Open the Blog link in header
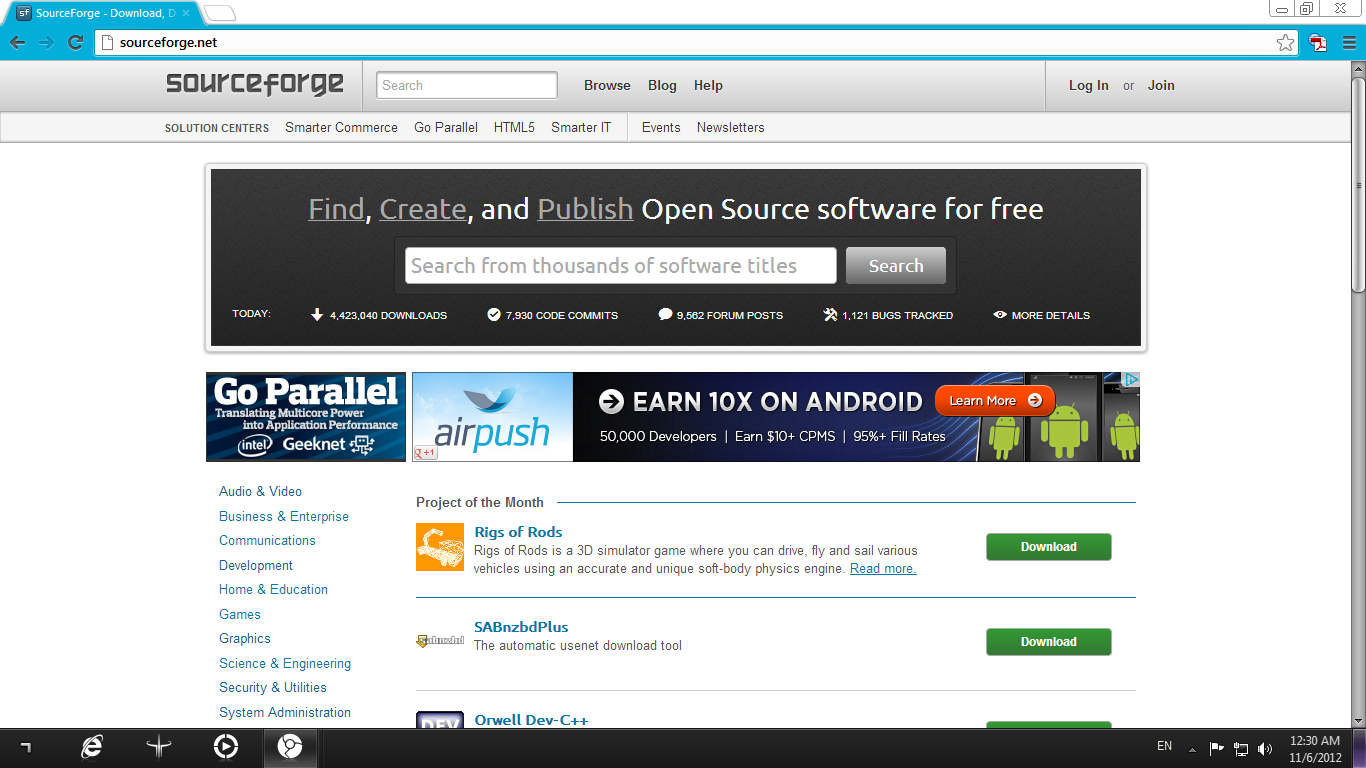Viewport: 1366px width, 768px height. pos(662,85)
